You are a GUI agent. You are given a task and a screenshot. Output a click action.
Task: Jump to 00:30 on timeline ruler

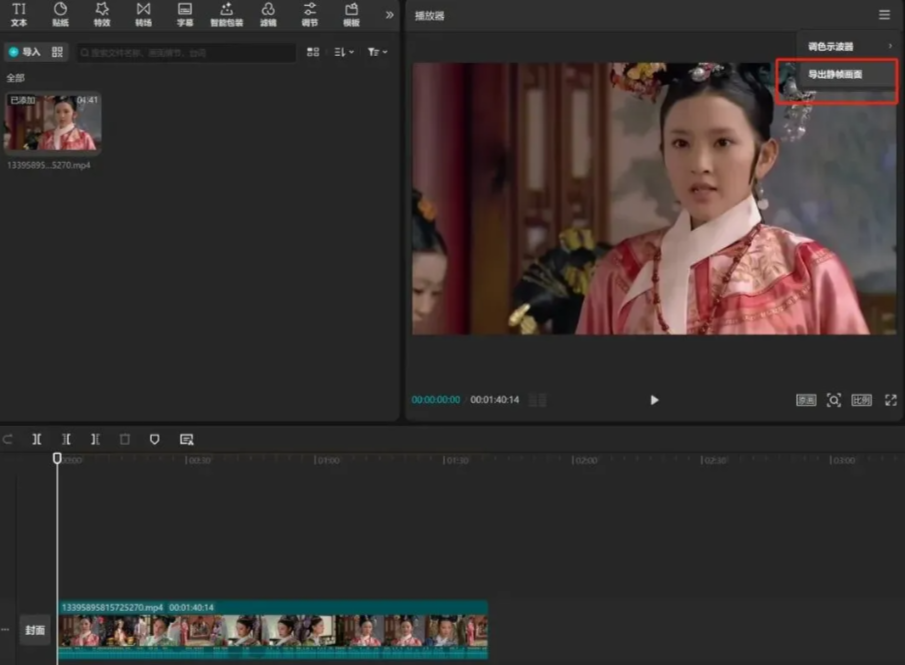point(198,460)
